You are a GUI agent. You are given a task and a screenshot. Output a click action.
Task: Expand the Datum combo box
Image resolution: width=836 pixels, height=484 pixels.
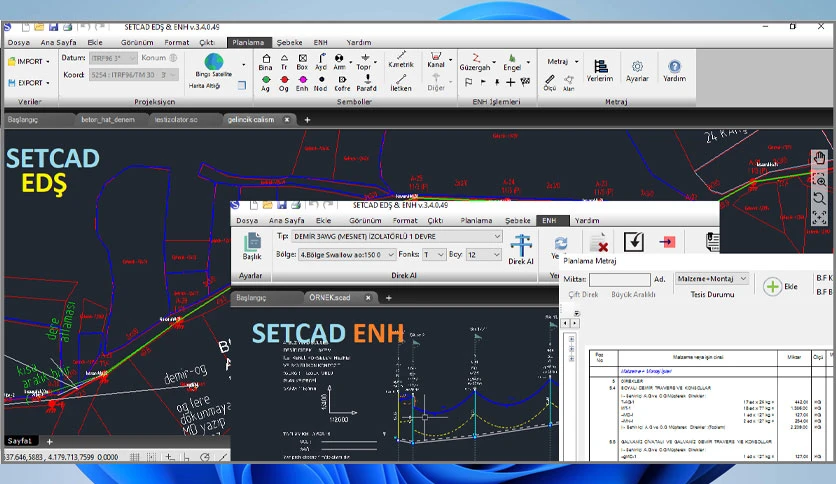point(114,58)
